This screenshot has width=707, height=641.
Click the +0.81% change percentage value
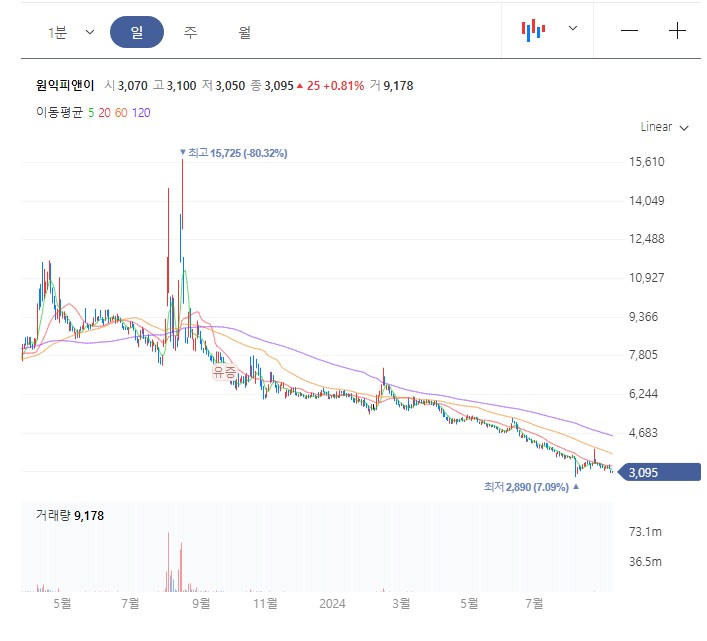(x=344, y=86)
